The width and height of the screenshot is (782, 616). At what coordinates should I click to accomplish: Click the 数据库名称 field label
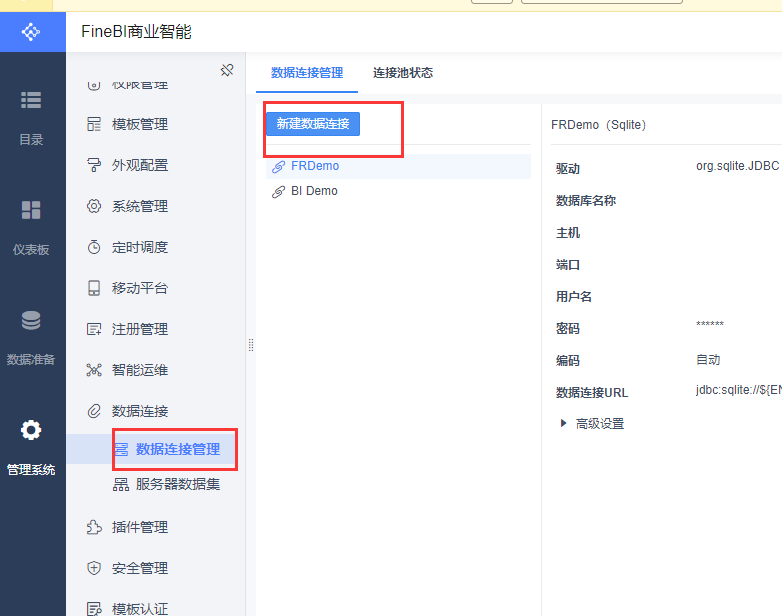click(x=586, y=201)
